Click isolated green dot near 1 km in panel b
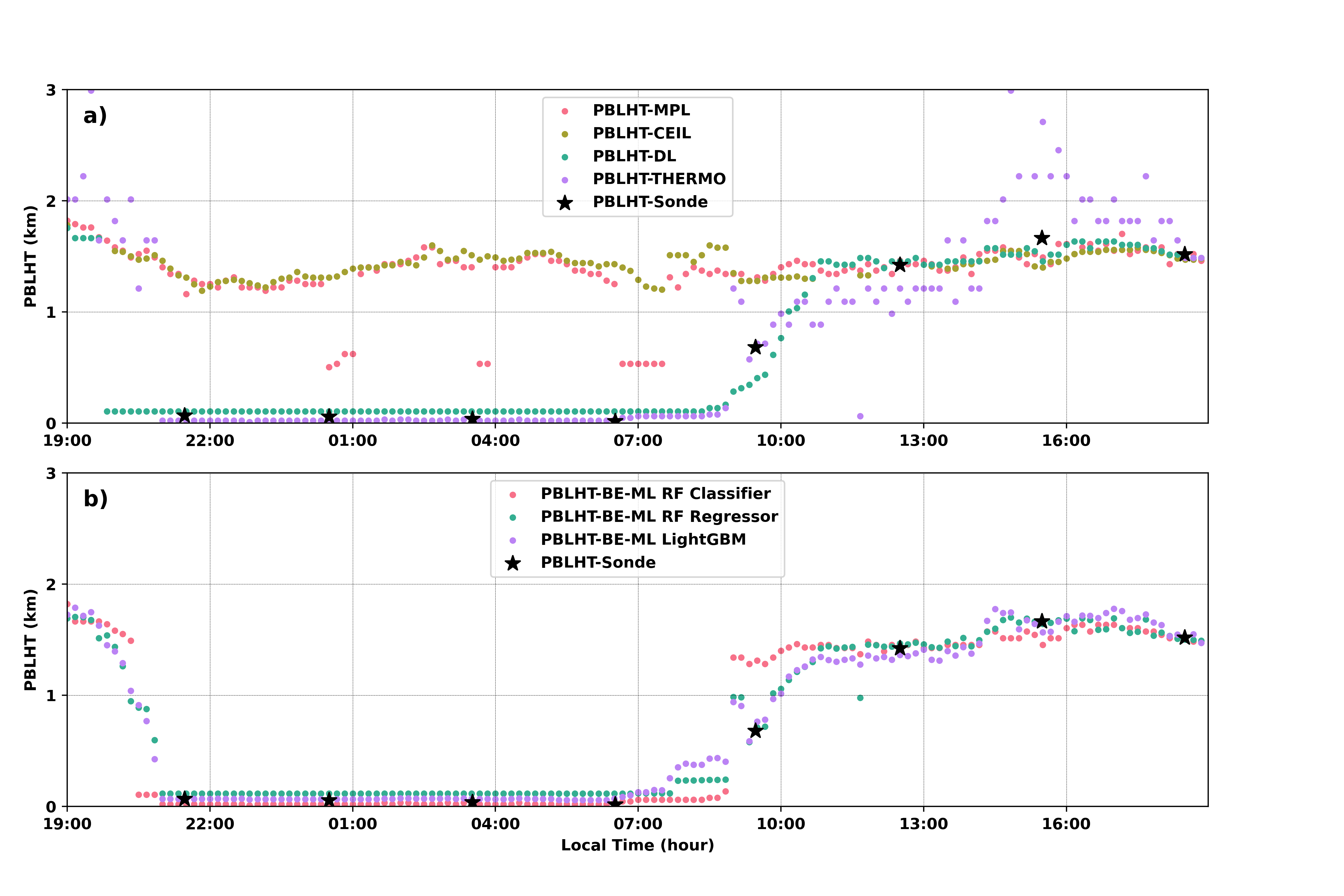Screen dimensions: 1344x896 [x=860, y=698]
